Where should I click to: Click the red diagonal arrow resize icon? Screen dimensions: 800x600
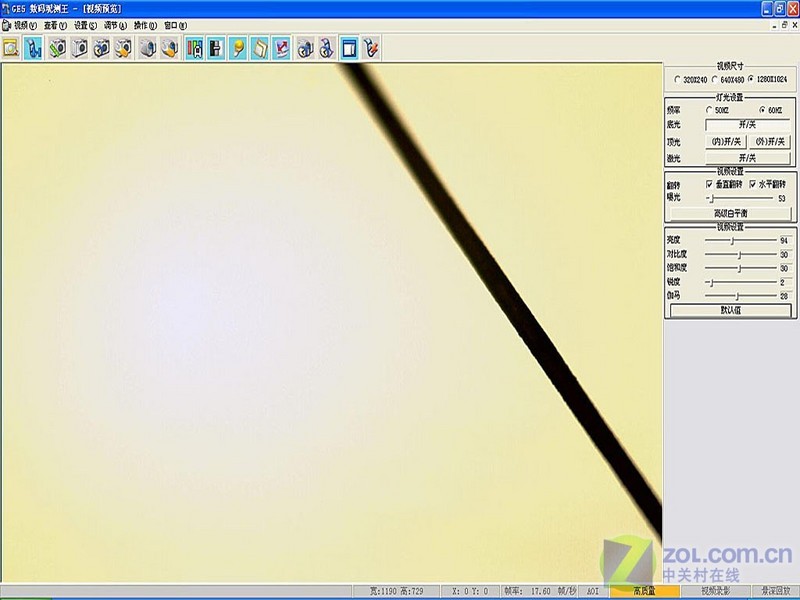tap(281, 48)
